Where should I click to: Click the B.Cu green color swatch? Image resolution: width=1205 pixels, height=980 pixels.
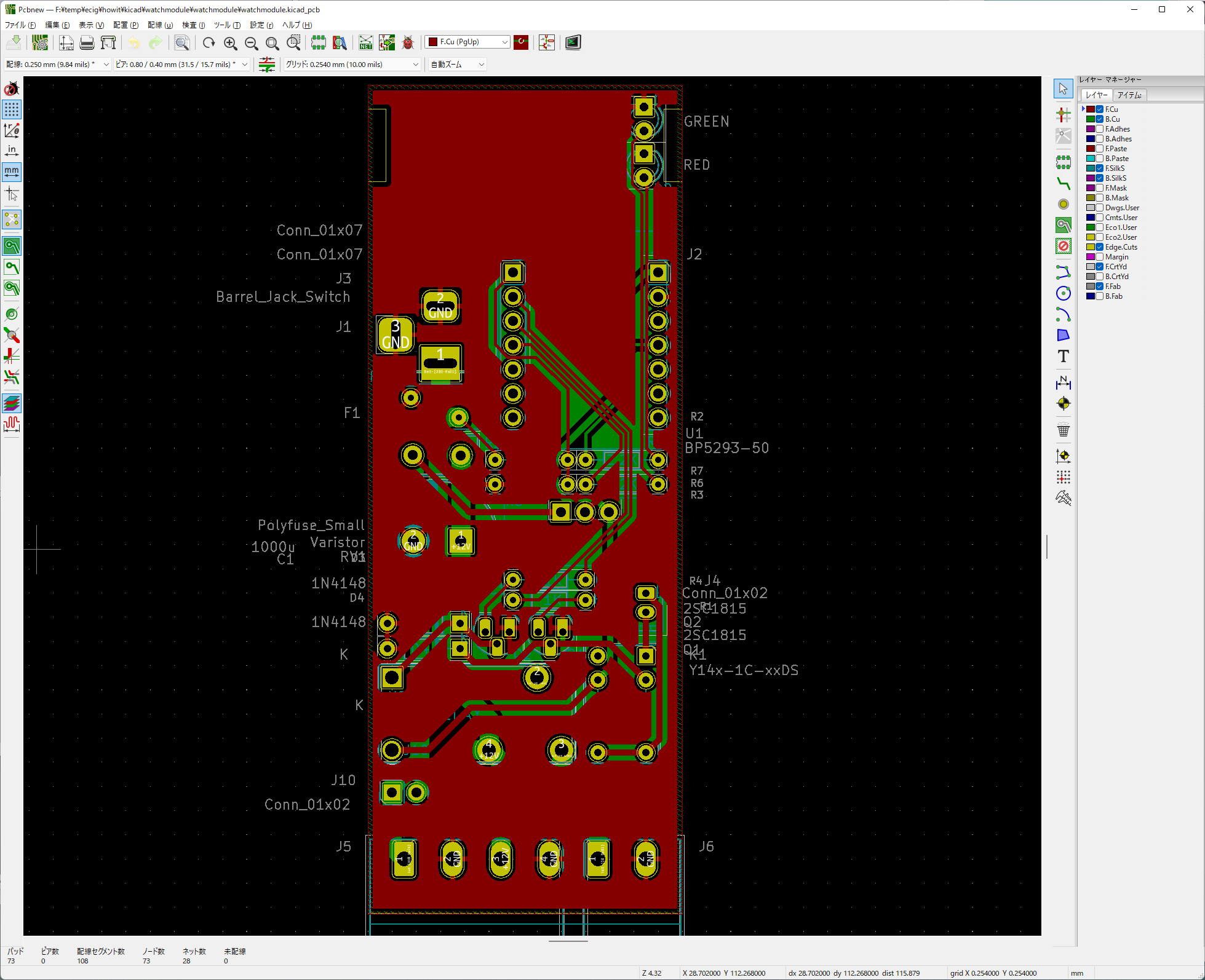tap(1090, 119)
